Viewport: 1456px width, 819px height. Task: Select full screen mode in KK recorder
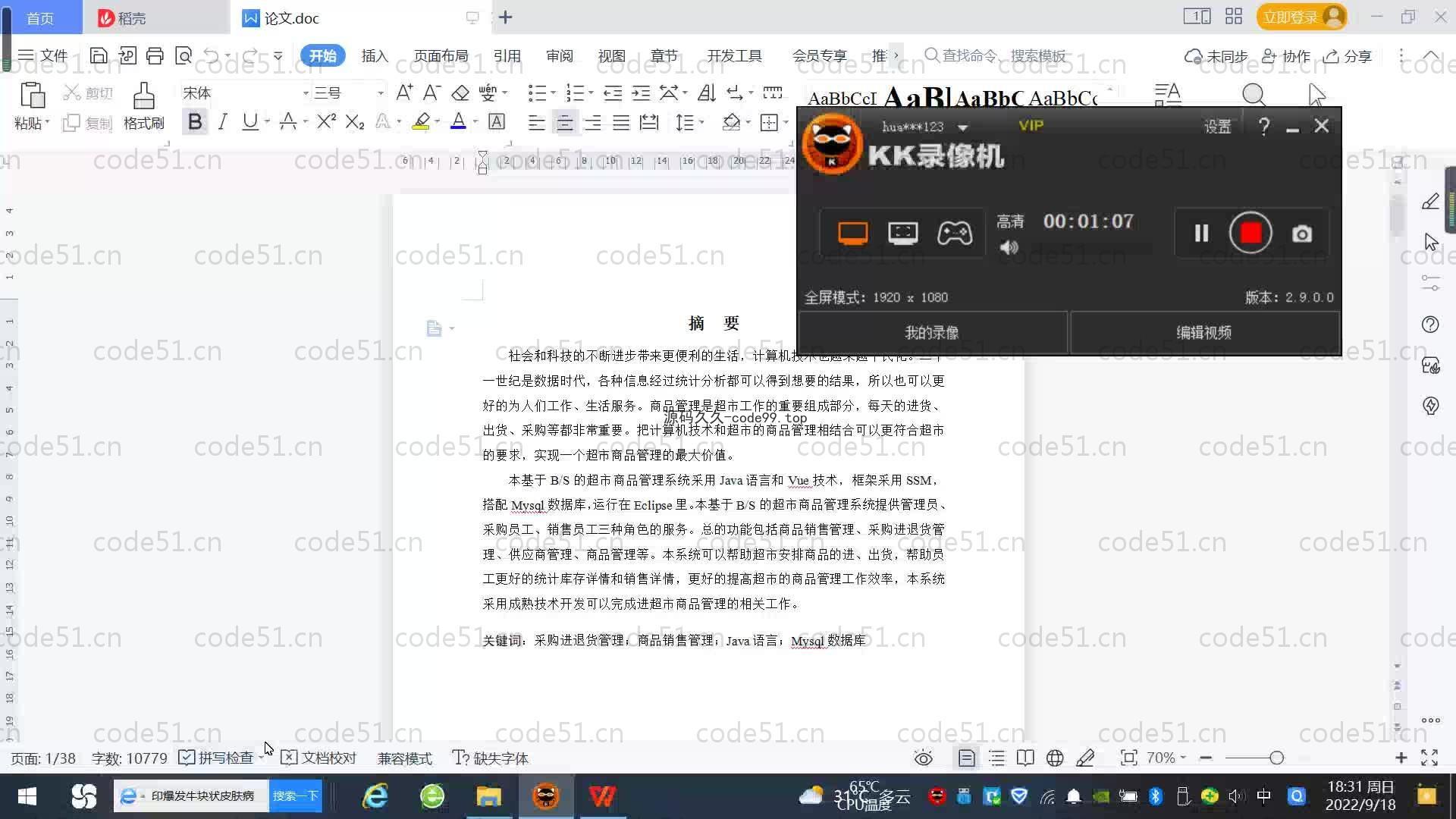point(852,233)
